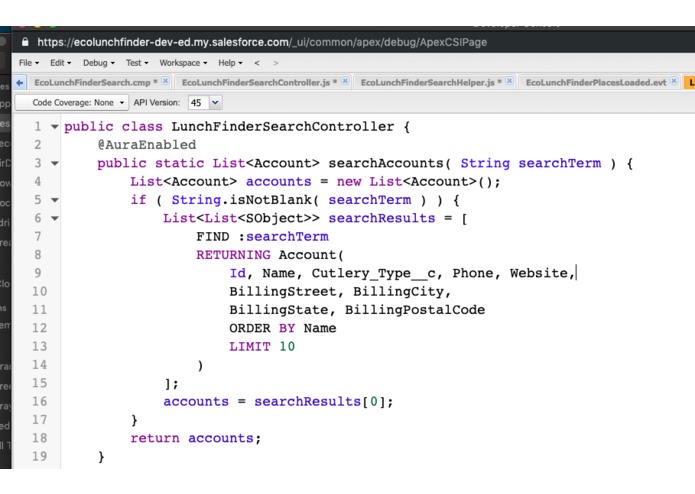Click 'RETURNING' keyword on line 8
The image size is (695, 494).
pyautogui.click(x=233, y=255)
